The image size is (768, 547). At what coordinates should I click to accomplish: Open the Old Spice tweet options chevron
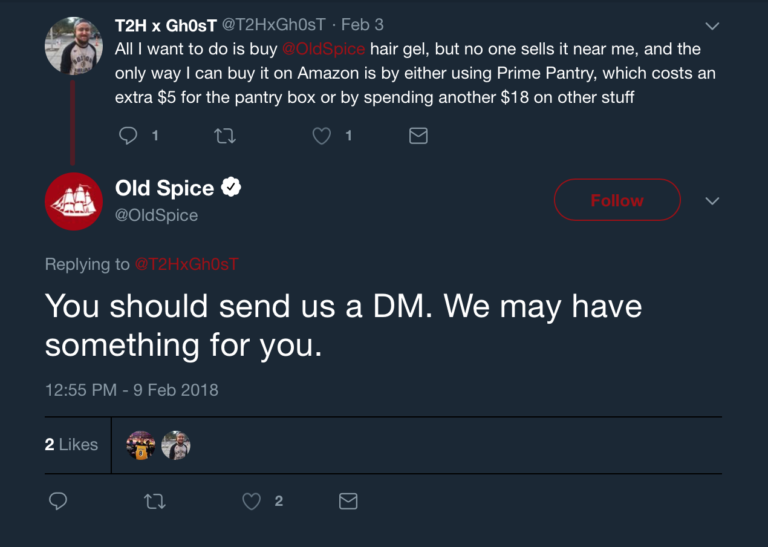[x=712, y=201]
